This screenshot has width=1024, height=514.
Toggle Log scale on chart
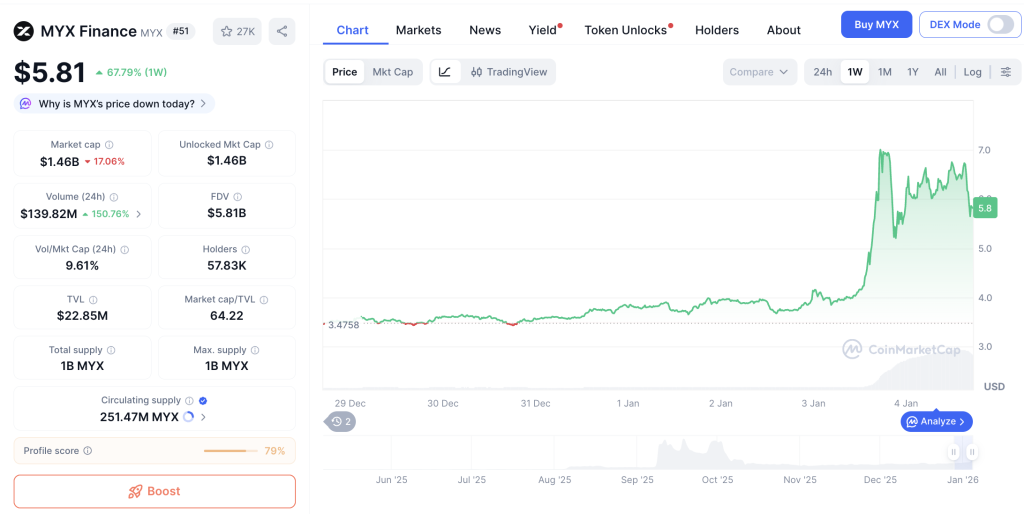click(972, 72)
